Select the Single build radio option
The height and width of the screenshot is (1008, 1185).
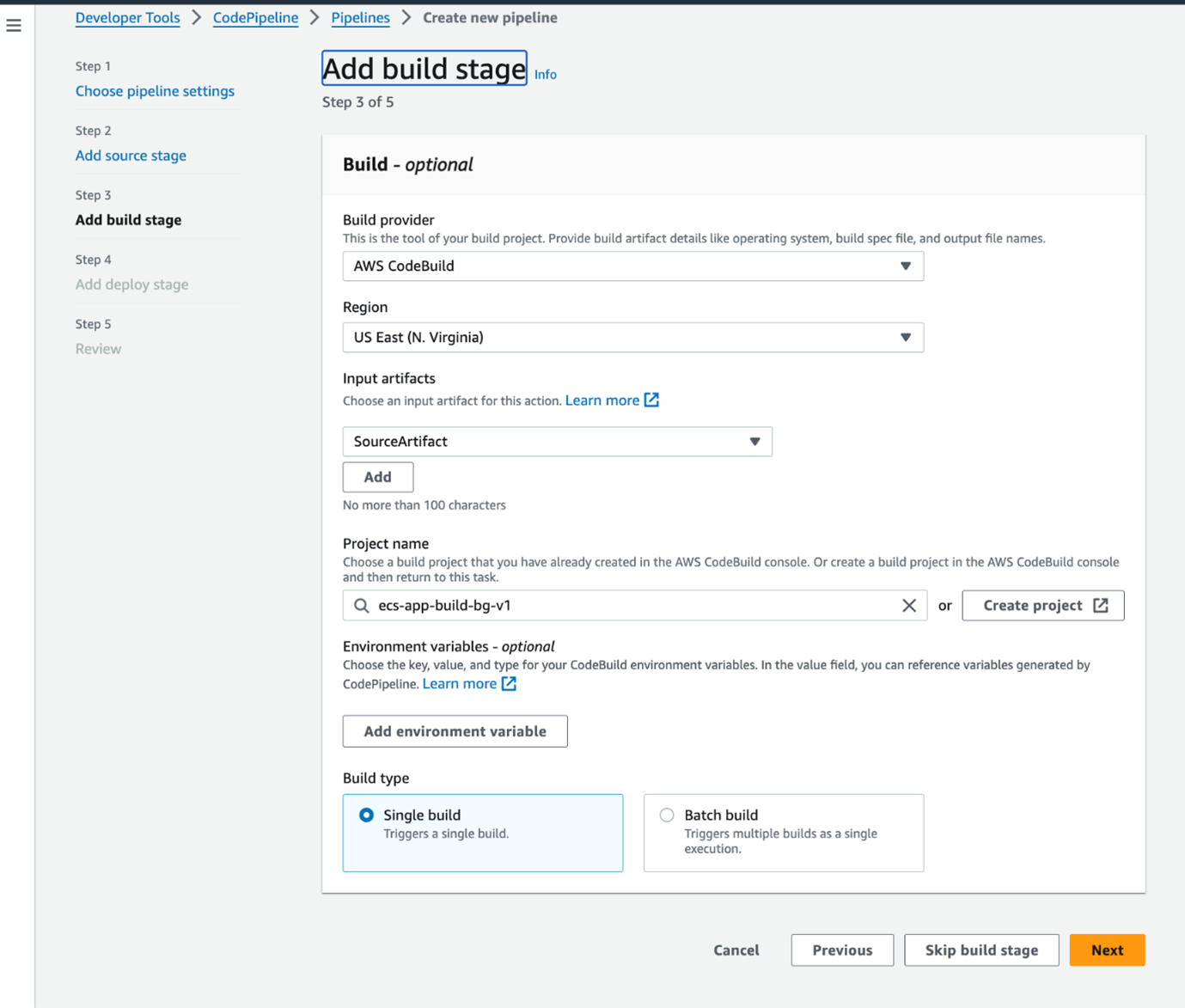(x=367, y=815)
